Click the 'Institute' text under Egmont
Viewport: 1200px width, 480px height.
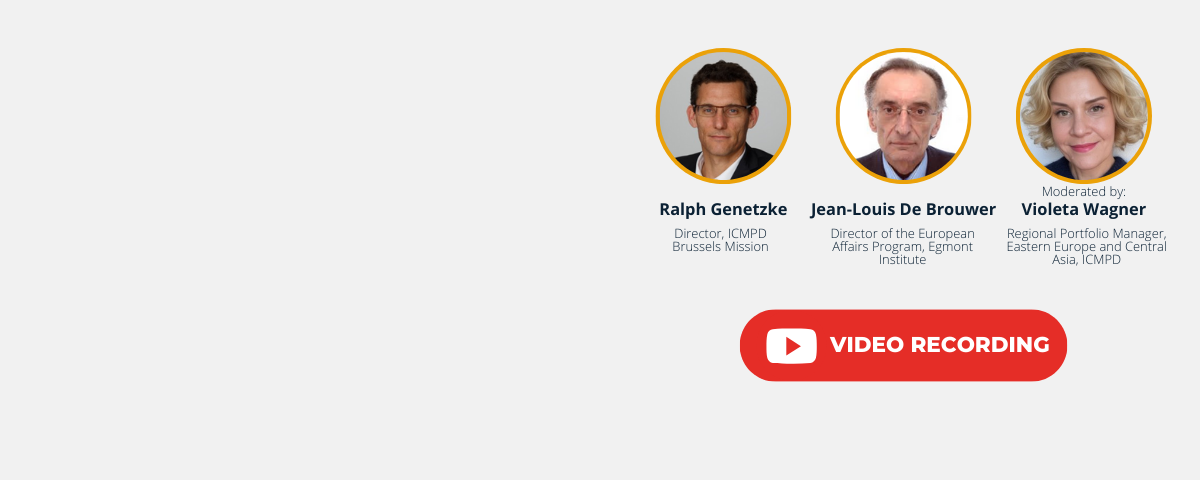pyautogui.click(x=903, y=259)
